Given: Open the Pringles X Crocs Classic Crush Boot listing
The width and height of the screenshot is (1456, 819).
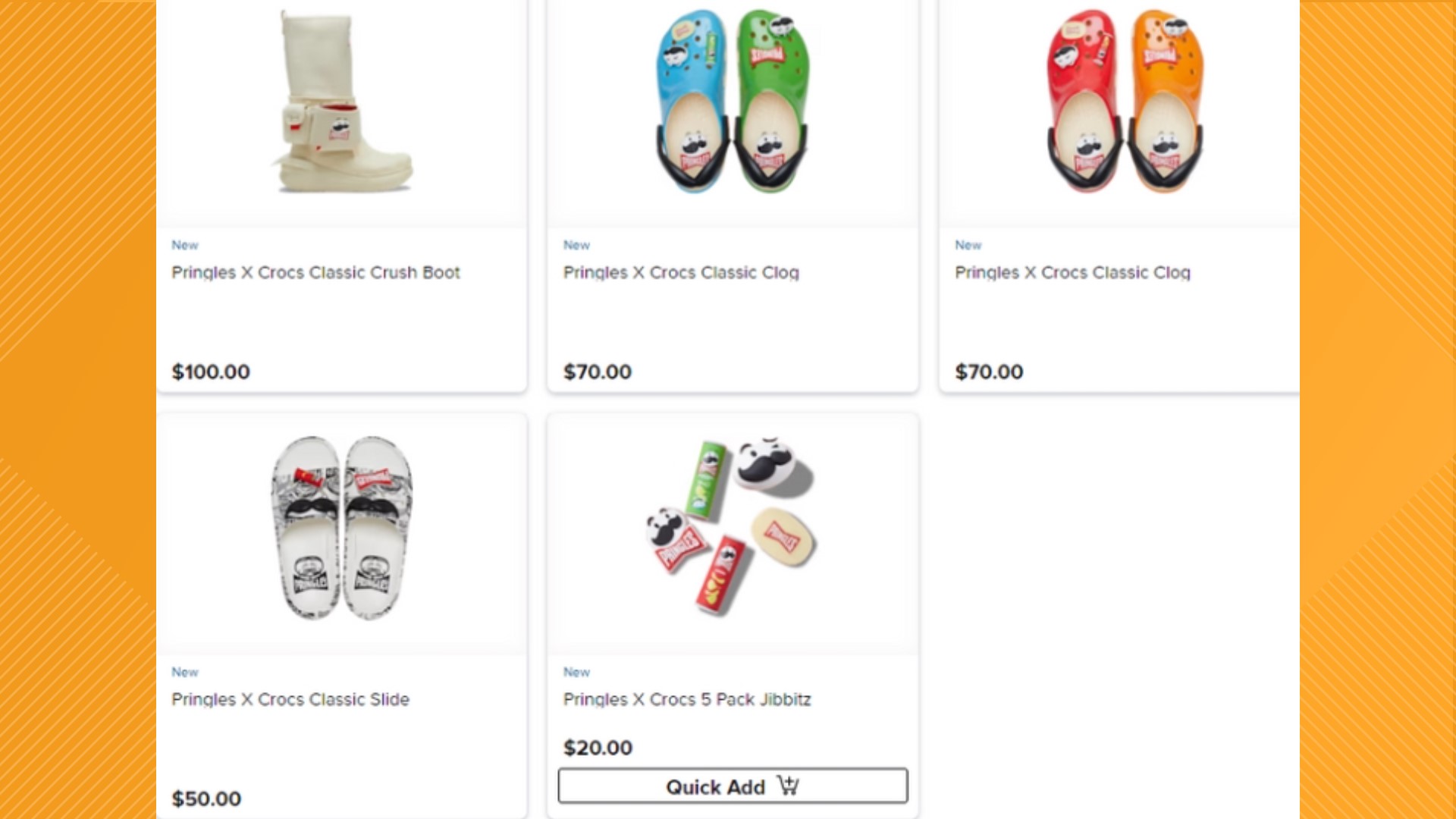Looking at the screenshot, I should pos(316,272).
